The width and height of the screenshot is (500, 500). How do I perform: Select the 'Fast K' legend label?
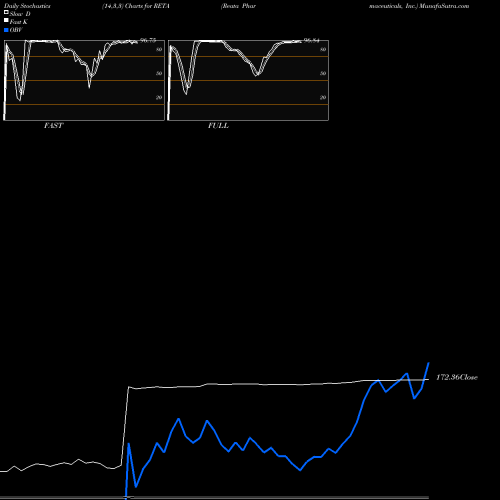[19, 22]
